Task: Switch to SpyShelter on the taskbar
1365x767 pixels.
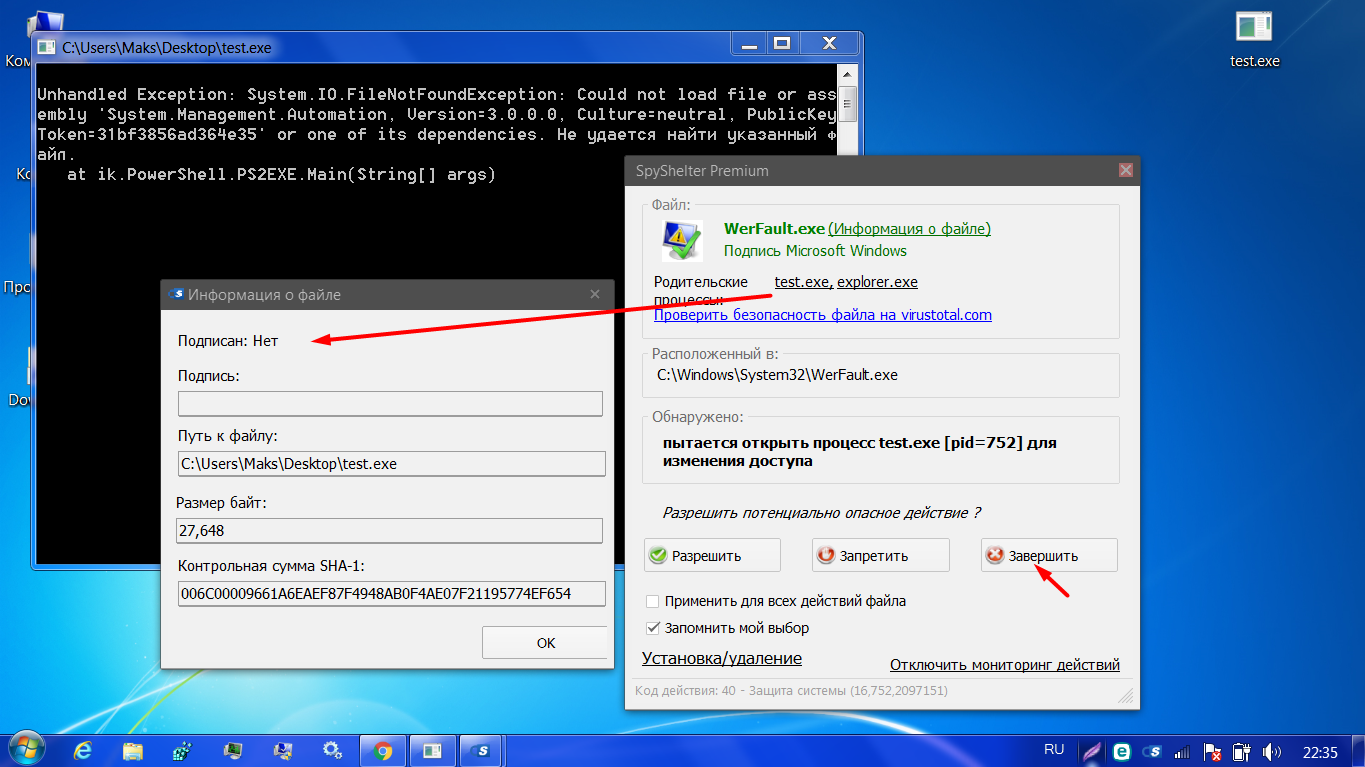Action: pos(483,750)
